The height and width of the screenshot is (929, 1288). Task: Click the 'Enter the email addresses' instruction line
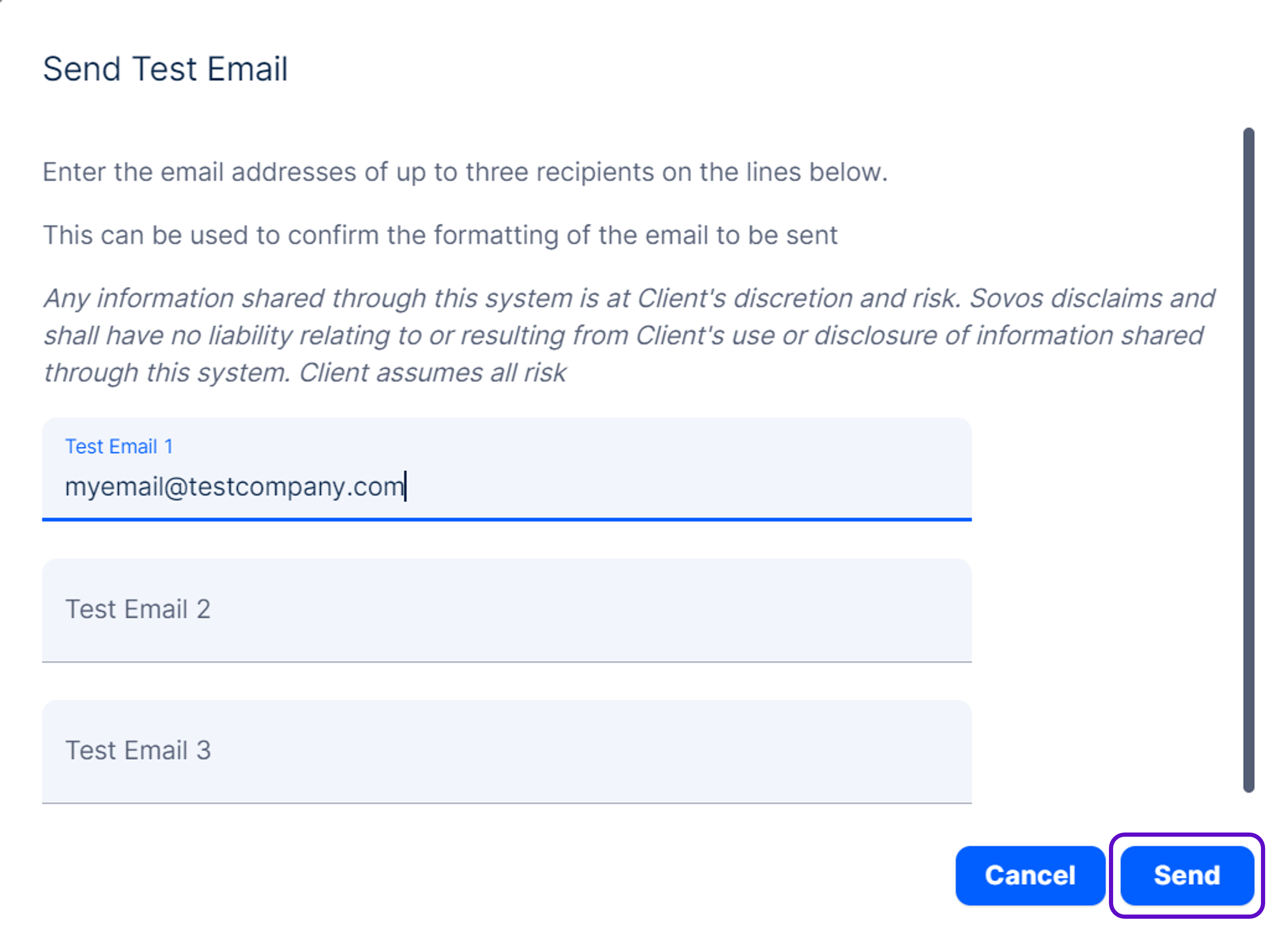[464, 172]
